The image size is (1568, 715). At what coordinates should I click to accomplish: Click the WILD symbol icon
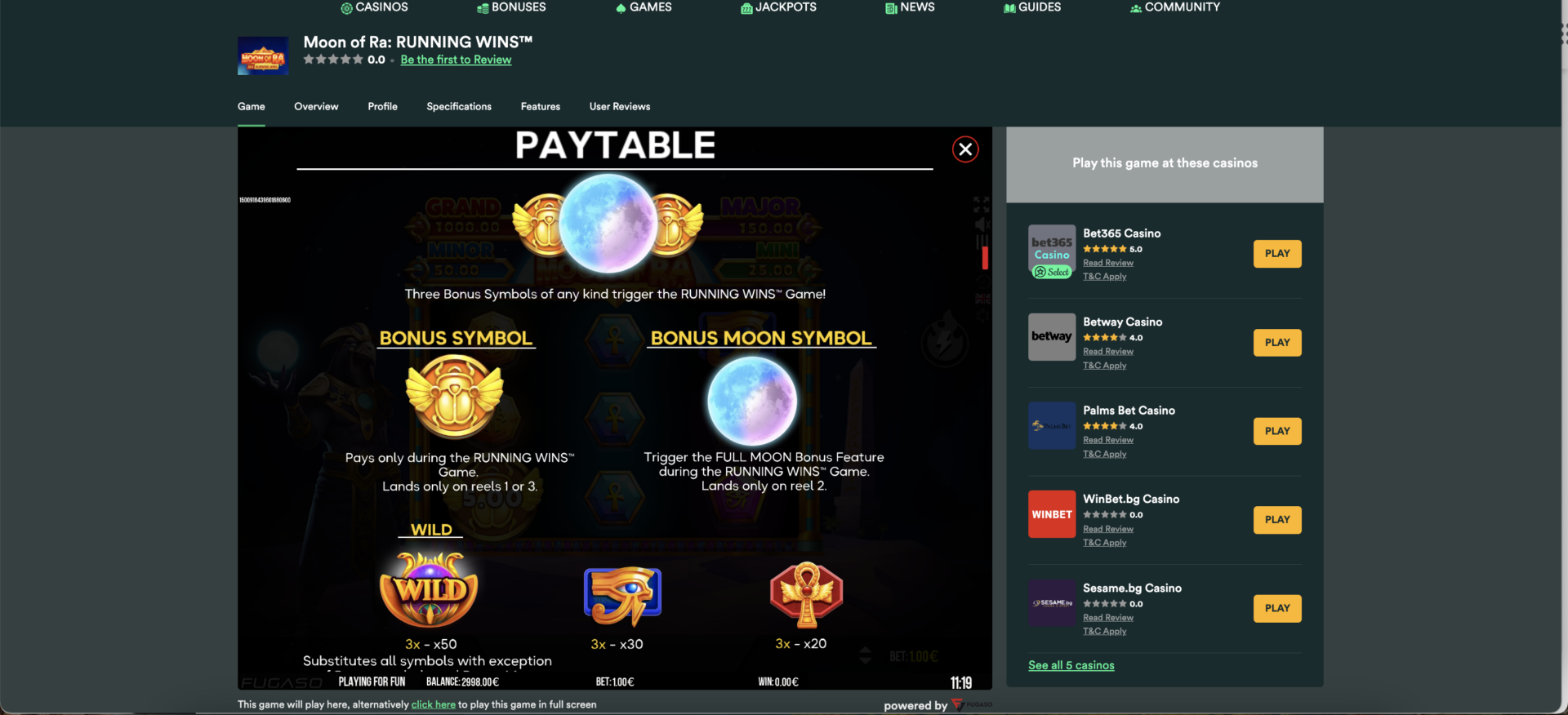click(x=430, y=589)
